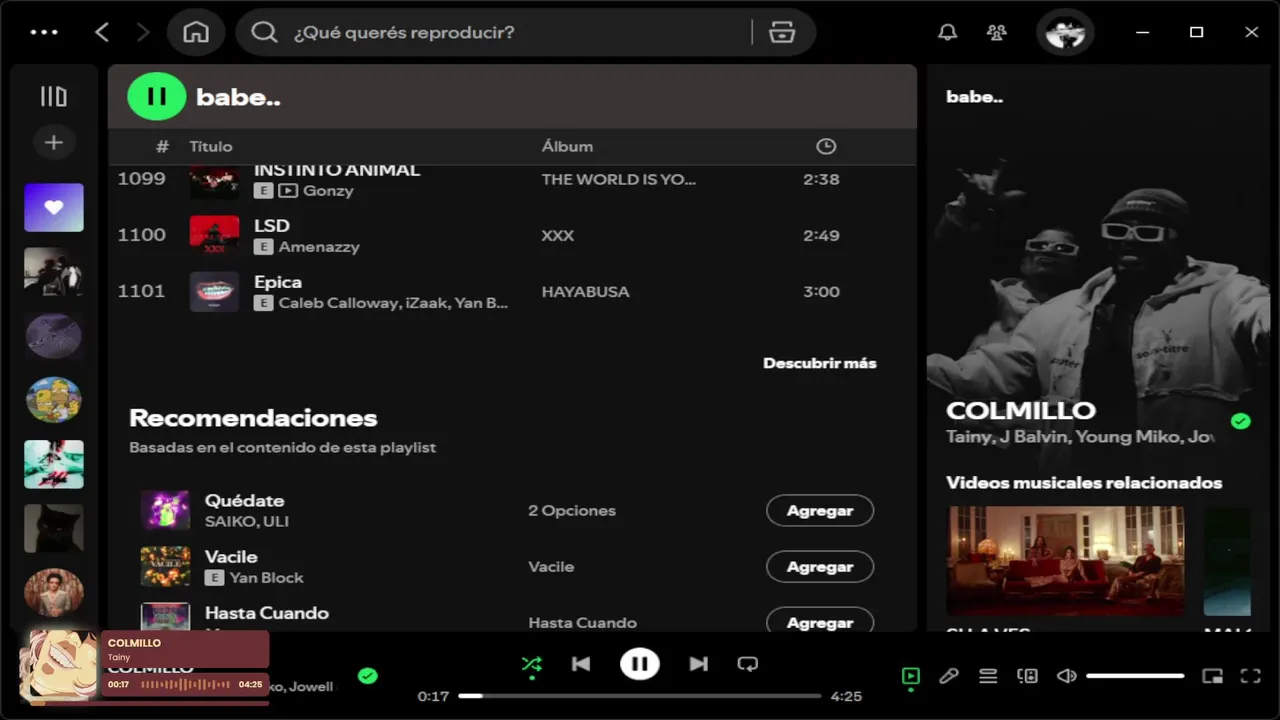Open the friend activity icon
The height and width of the screenshot is (720, 1280).
click(x=996, y=32)
